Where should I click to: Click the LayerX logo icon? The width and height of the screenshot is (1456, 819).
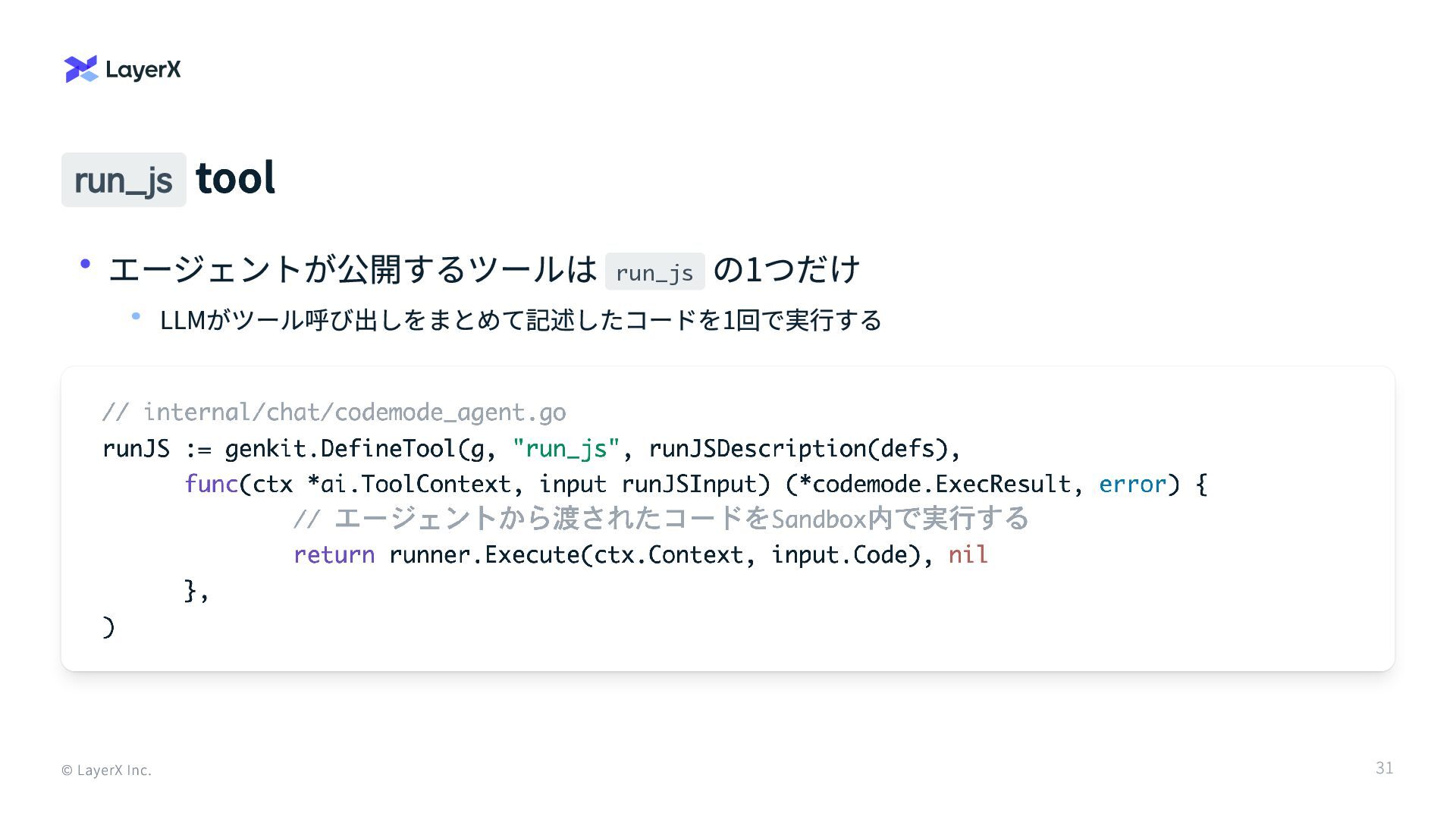coord(81,69)
